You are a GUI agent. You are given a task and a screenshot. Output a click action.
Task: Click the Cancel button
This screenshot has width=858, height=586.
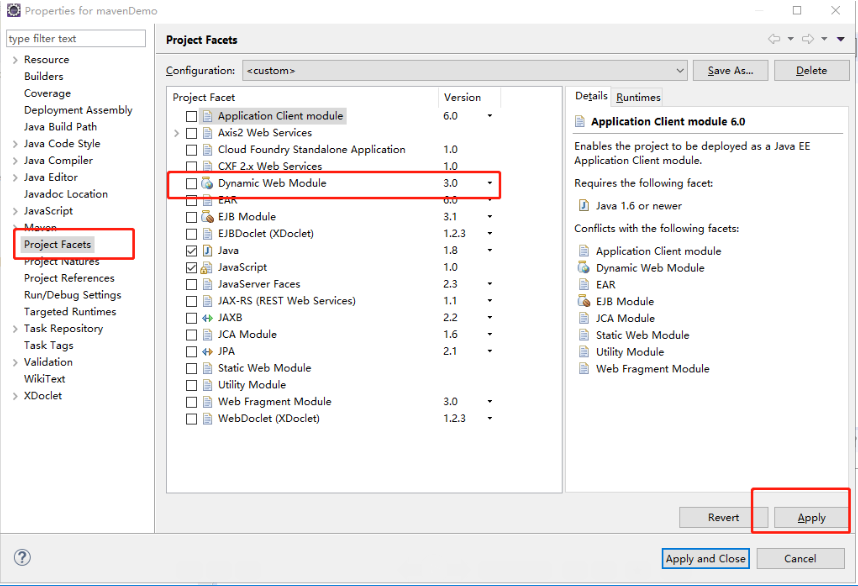(x=800, y=559)
